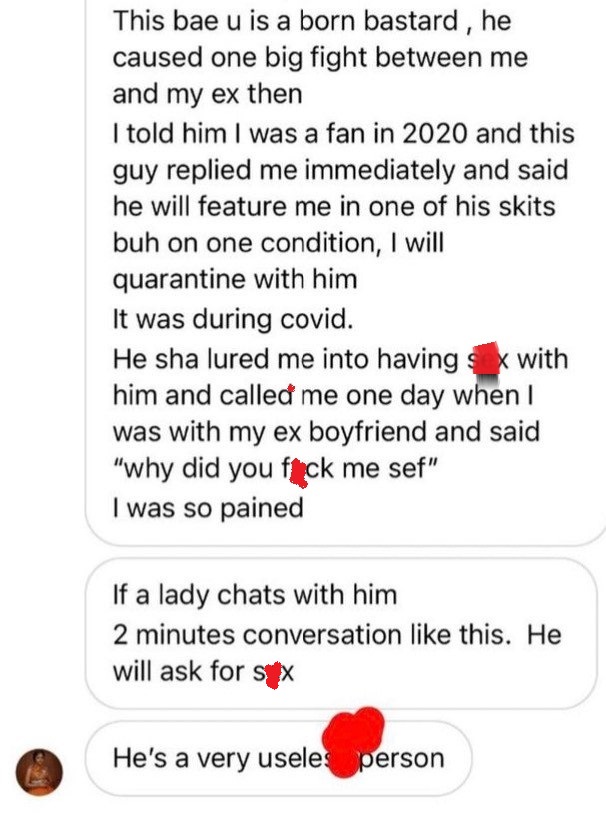This screenshot has height=813, width=606.
Task: Click the red censor mark in "will ask for" line
Action: [x=273, y=675]
